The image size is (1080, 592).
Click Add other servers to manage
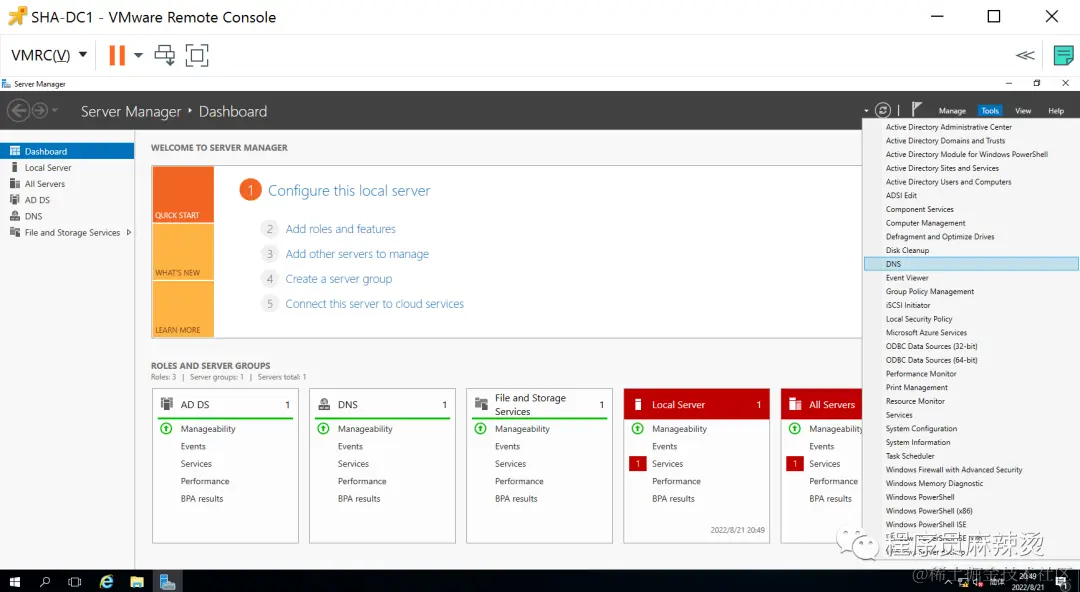click(357, 254)
